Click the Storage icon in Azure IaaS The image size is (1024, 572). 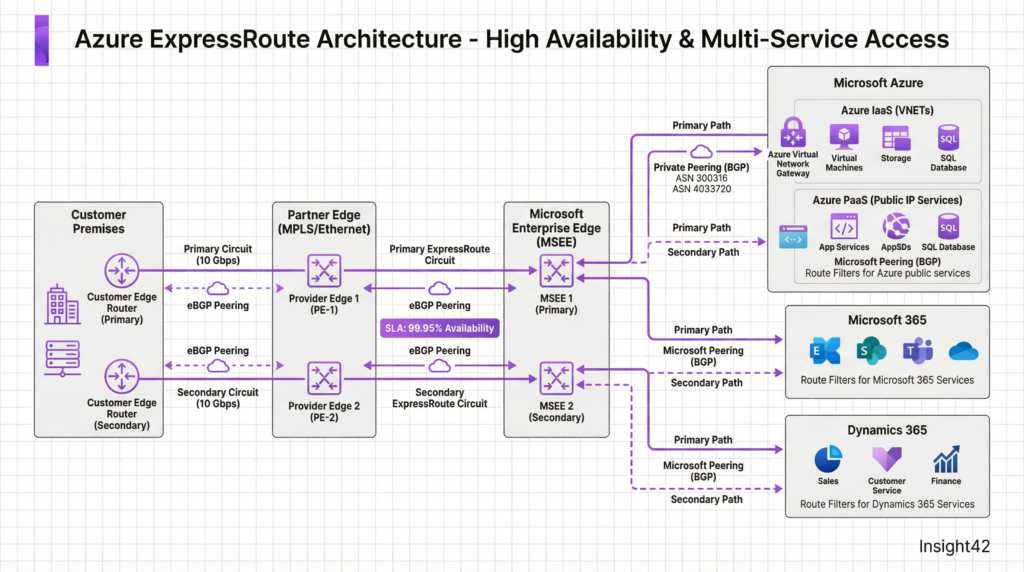(896, 137)
